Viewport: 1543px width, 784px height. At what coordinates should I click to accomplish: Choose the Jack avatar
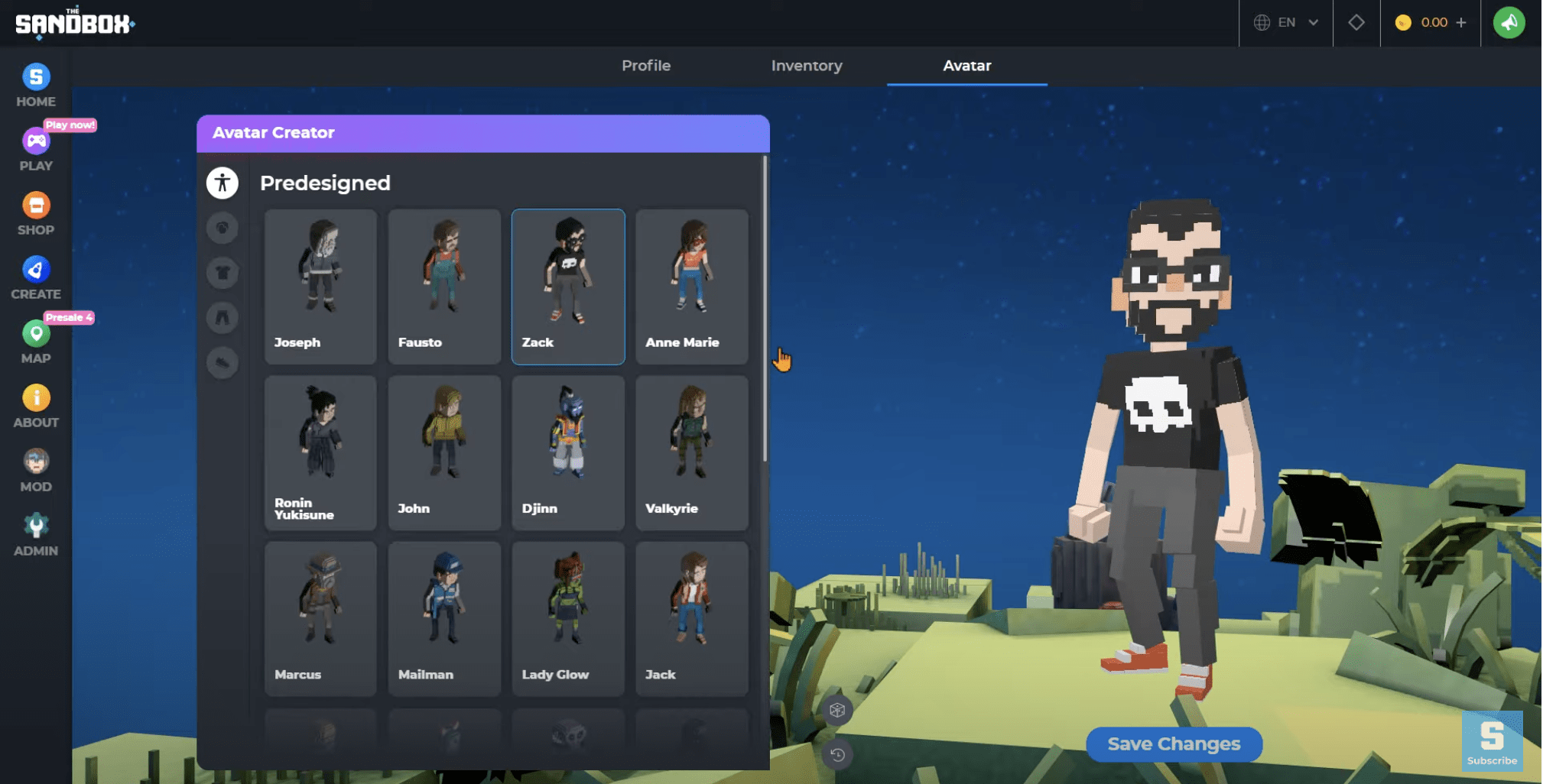(x=692, y=619)
